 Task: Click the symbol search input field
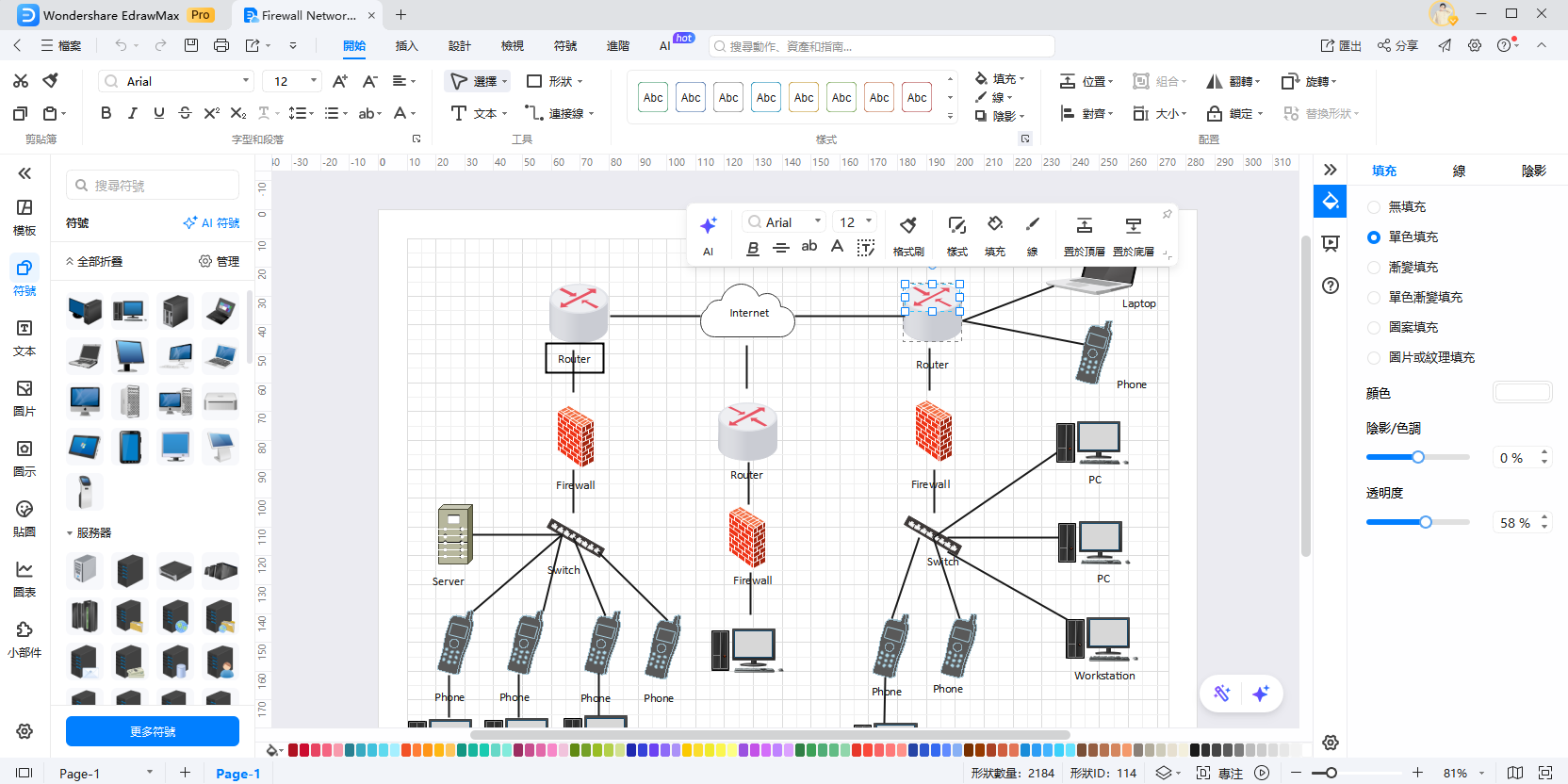pyautogui.click(x=160, y=186)
